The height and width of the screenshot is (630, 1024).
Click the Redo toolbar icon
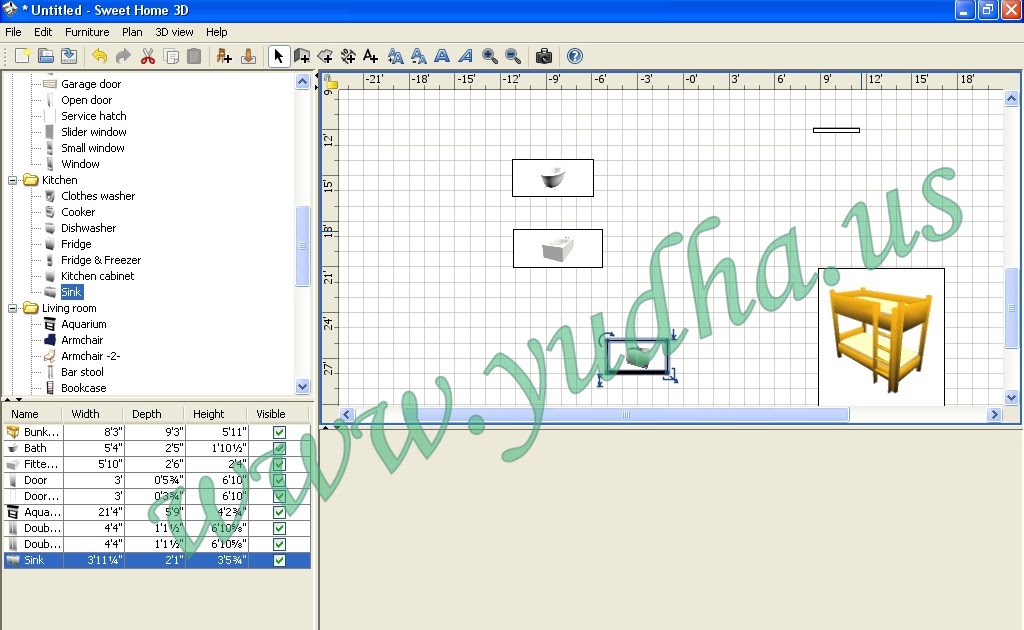[123, 56]
